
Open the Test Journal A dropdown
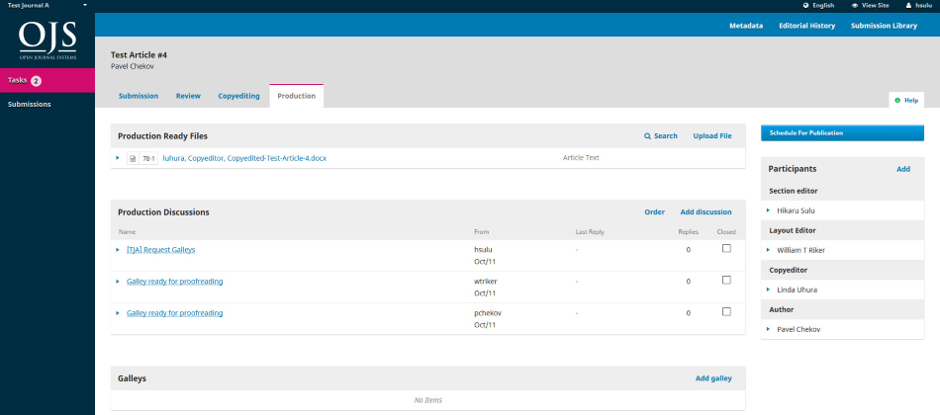pyautogui.click(x=47, y=5)
